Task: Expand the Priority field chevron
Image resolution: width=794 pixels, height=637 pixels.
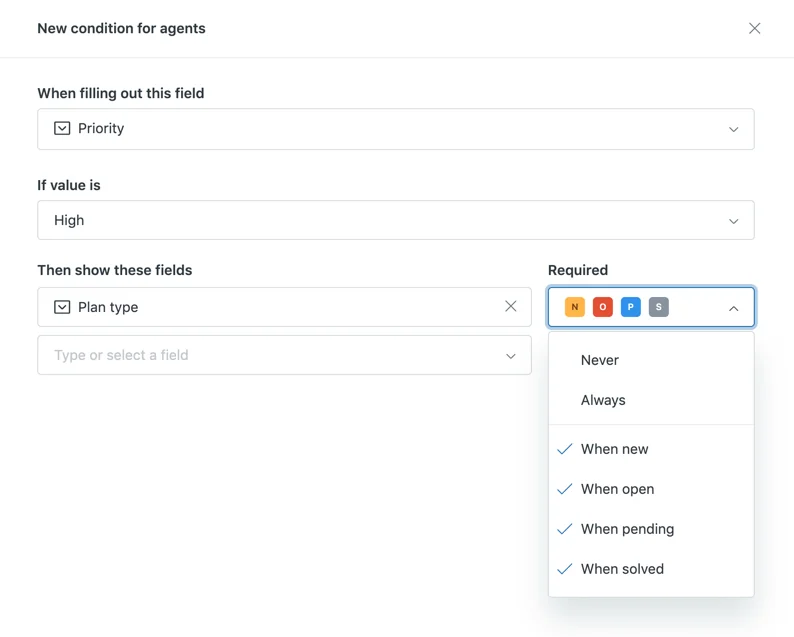Action: pyautogui.click(x=733, y=130)
